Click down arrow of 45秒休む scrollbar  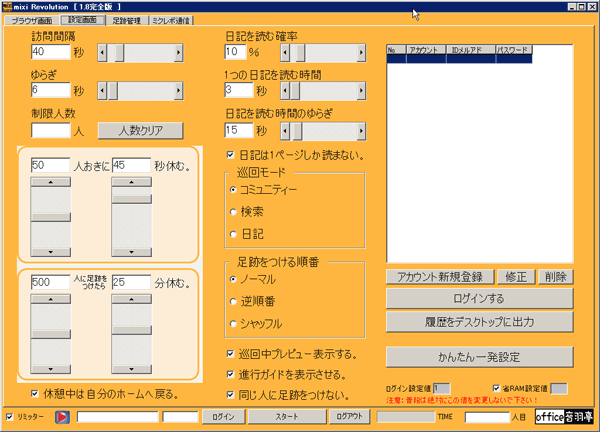pyautogui.click(x=132, y=252)
